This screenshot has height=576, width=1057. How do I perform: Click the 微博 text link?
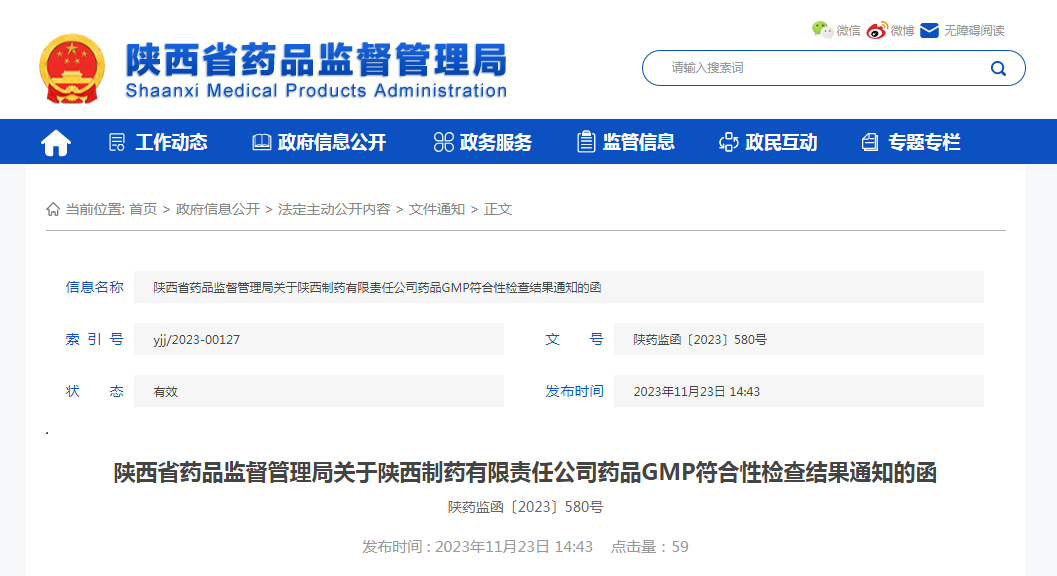tap(902, 30)
